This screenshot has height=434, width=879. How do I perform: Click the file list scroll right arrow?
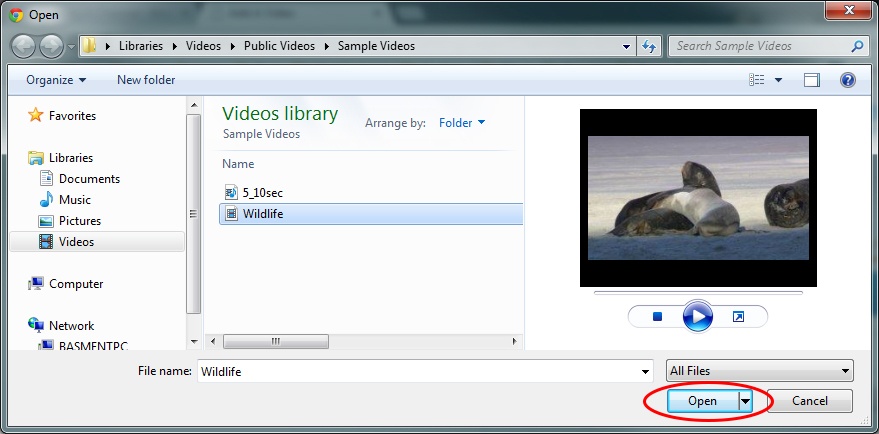point(515,341)
